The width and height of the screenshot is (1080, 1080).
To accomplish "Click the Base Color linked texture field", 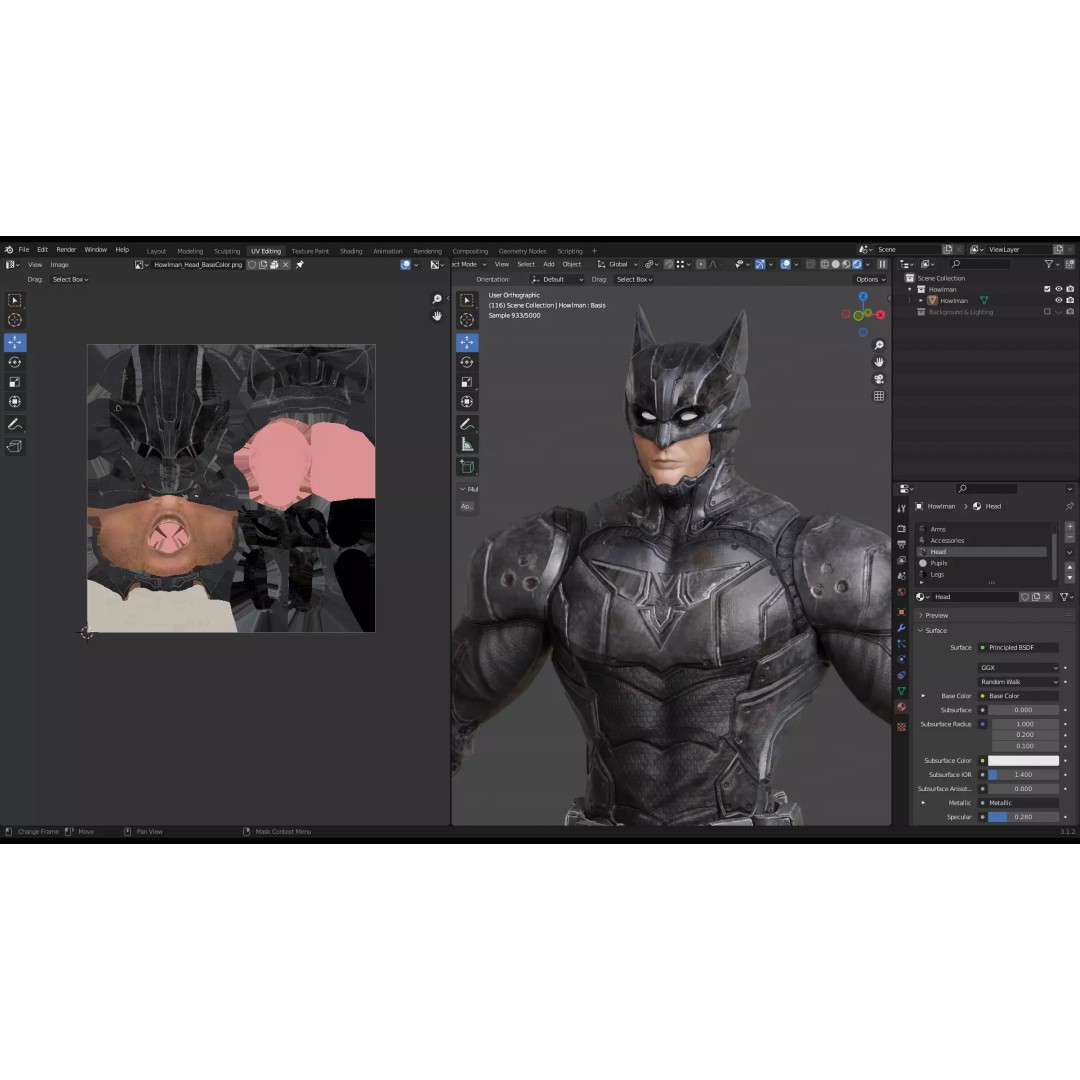I will pyautogui.click(x=1019, y=696).
